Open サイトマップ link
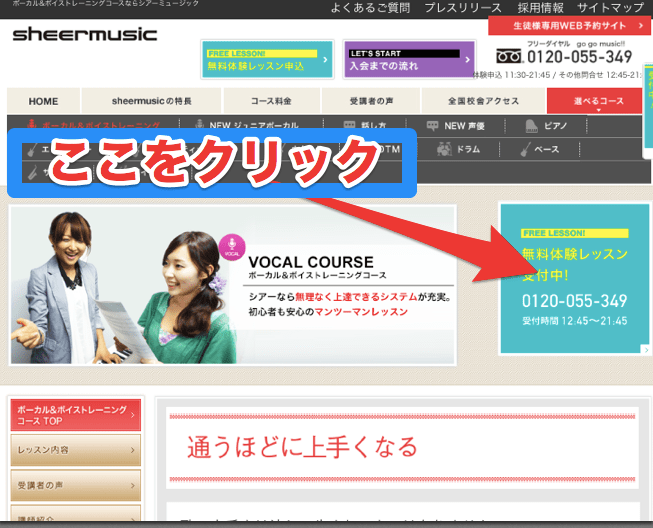Viewport: 653px width, 528px height. (611, 8)
